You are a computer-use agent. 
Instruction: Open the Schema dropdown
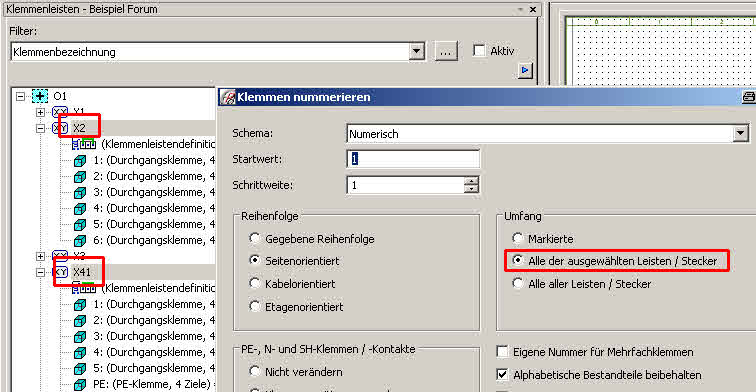740,134
